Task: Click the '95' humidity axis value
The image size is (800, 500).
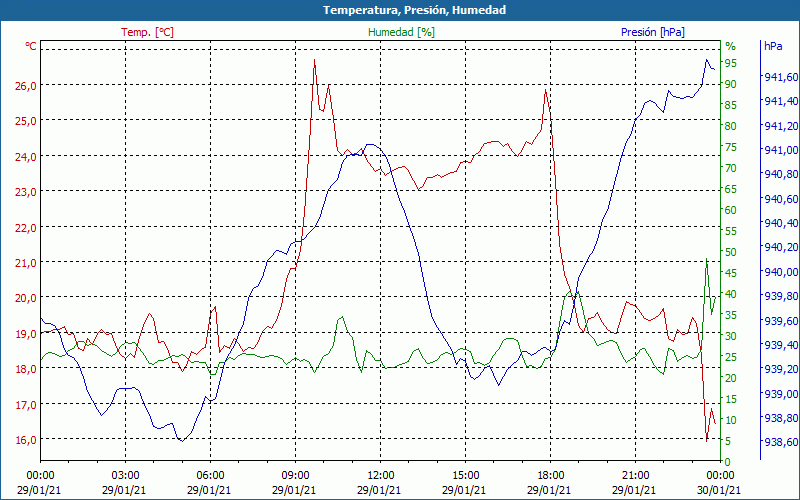Action: tap(731, 63)
